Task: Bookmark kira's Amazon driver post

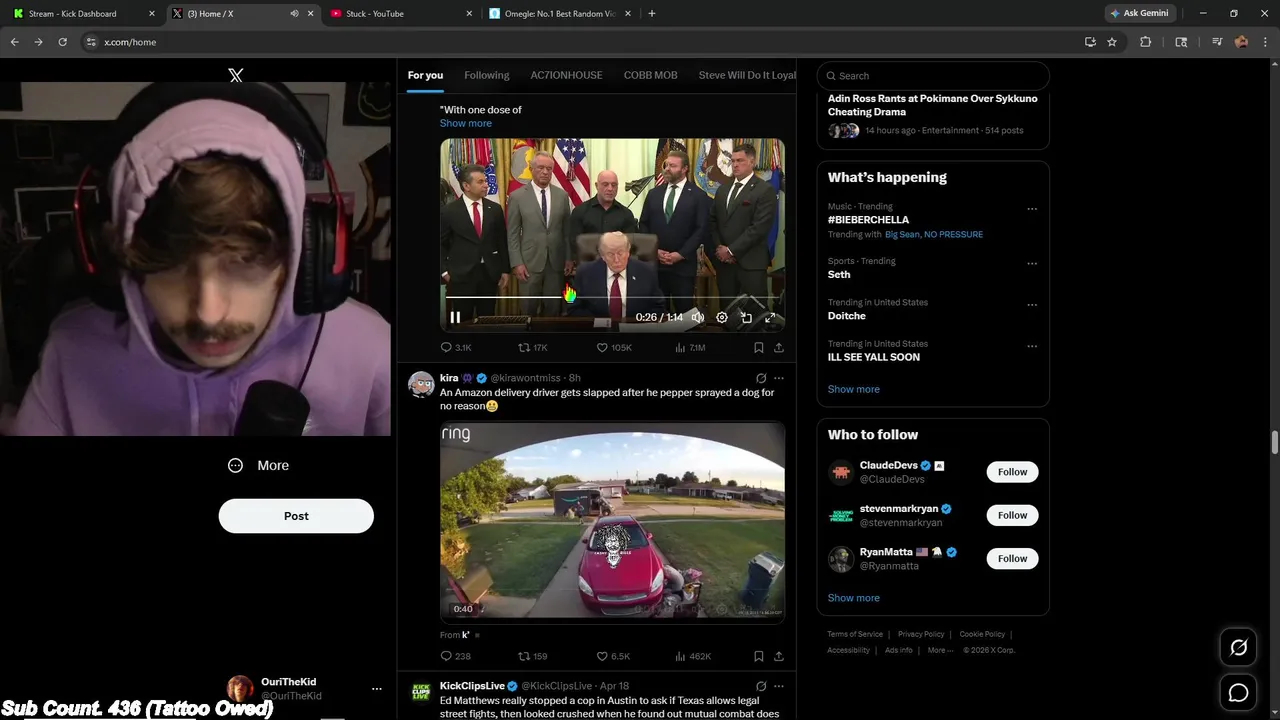Action: (x=759, y=656)
